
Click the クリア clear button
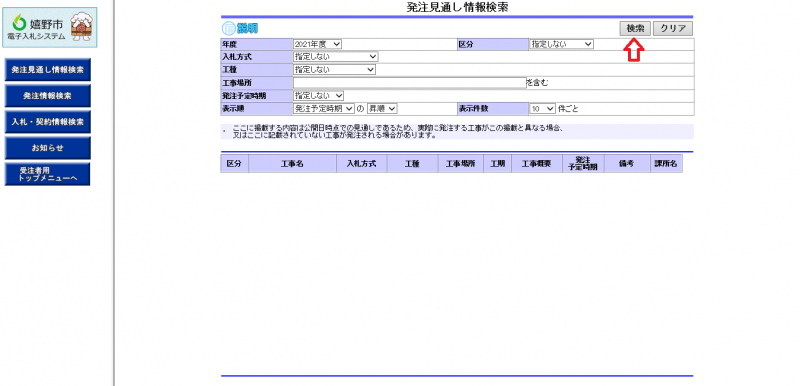pos(673,29)
